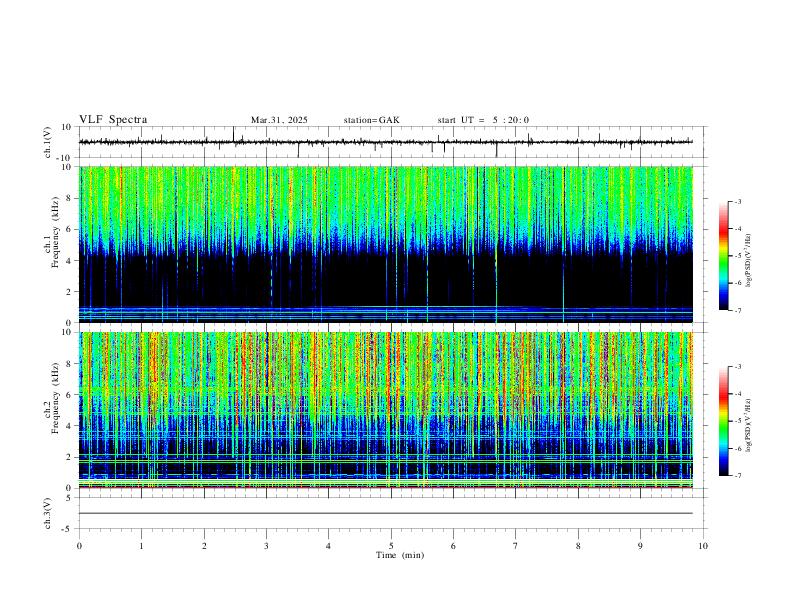Select the "start UT = 5 :20: 0" text
The height and width of the screenshot is (612, 792).
coord(483,120)
